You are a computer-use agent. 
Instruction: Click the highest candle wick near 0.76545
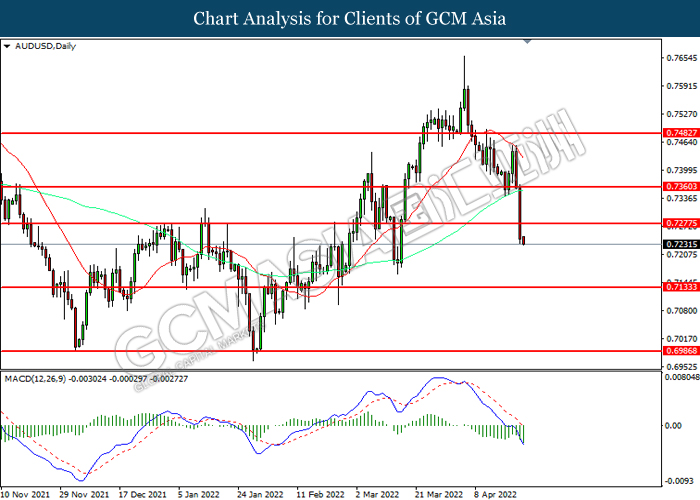click(x=464, y=71)
